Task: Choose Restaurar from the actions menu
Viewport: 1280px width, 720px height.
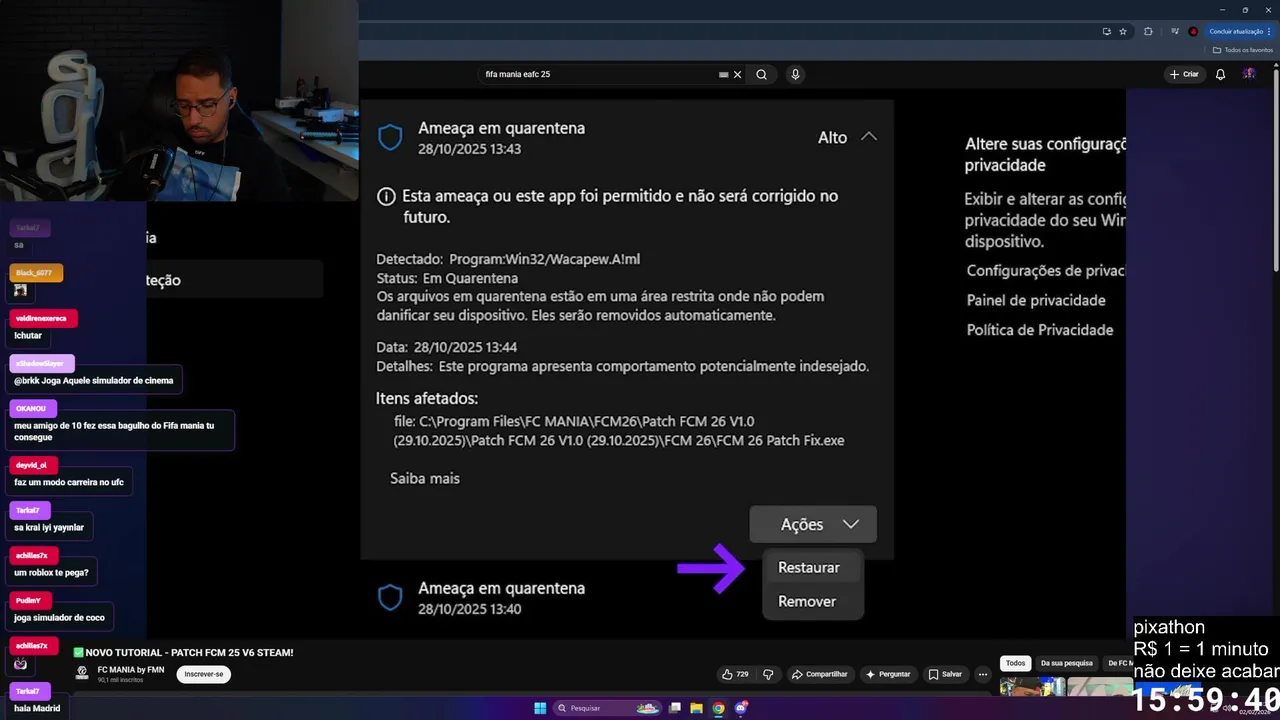Action: click(809, 567)
